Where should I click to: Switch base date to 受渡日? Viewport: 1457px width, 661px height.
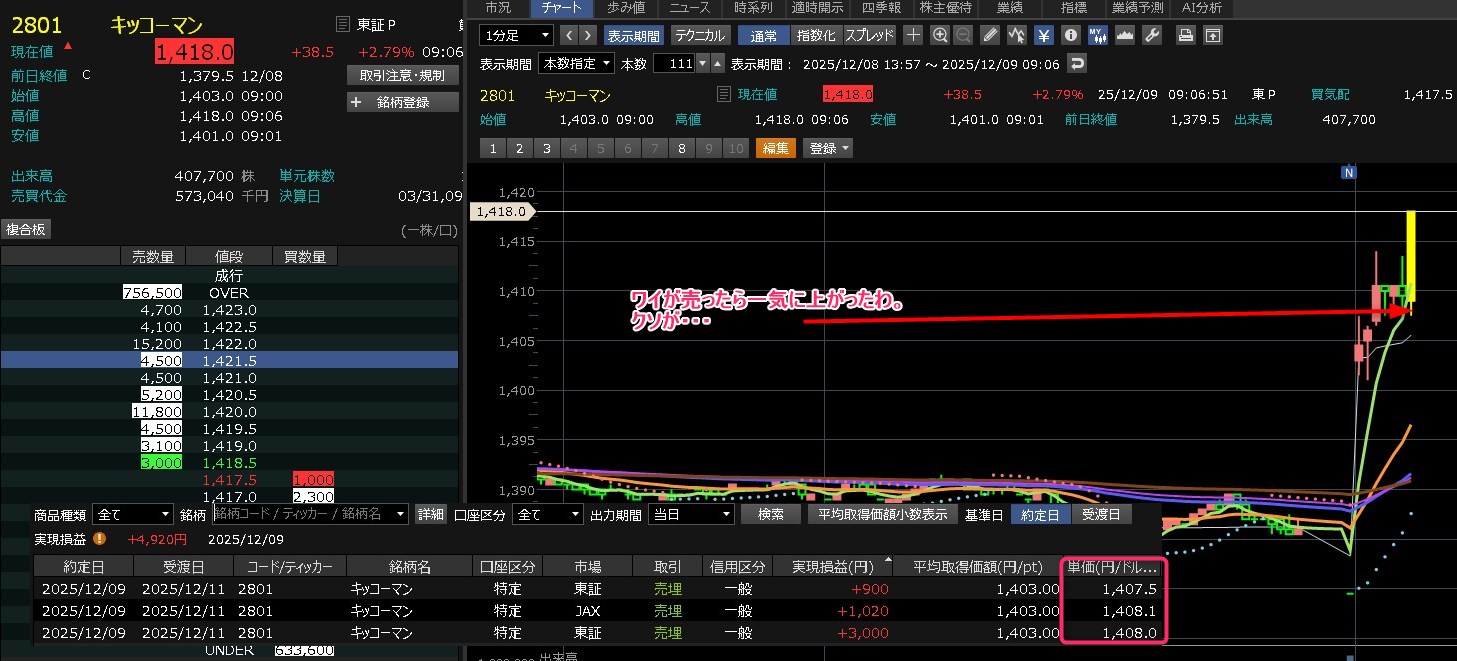pyautogui.click(x=1101, y=514)
